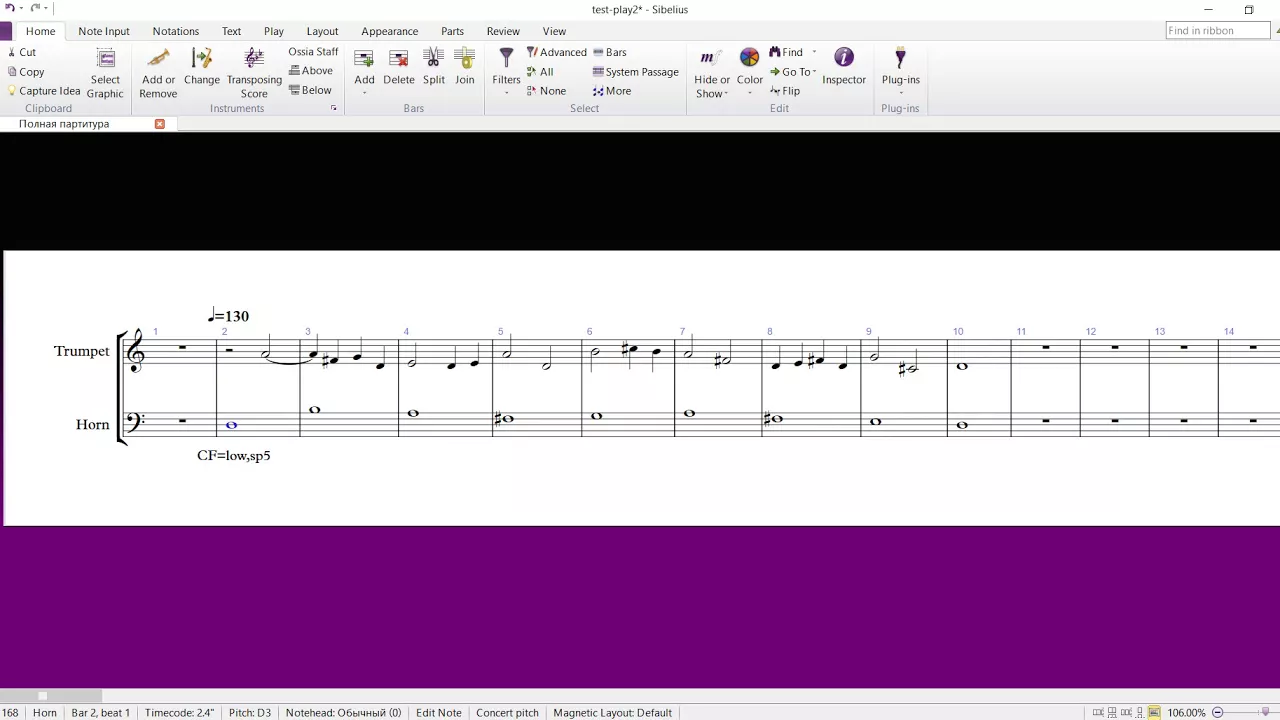The height and width of the screenshot is (720, 1280).
Task: Click Magnetic Layout: Default in status bar
Action: tap(613, 713)
